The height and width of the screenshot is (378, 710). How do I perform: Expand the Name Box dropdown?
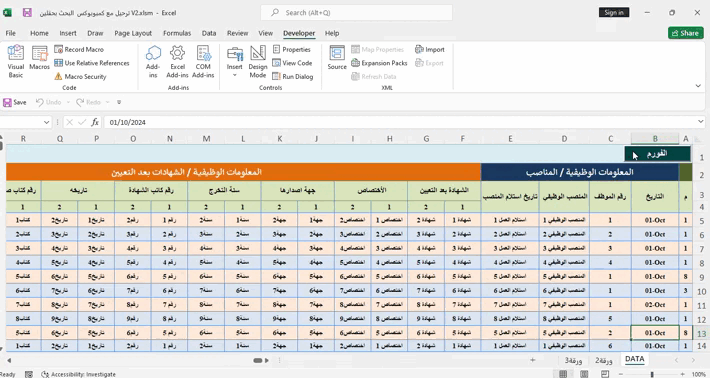(x=46, y=122)
